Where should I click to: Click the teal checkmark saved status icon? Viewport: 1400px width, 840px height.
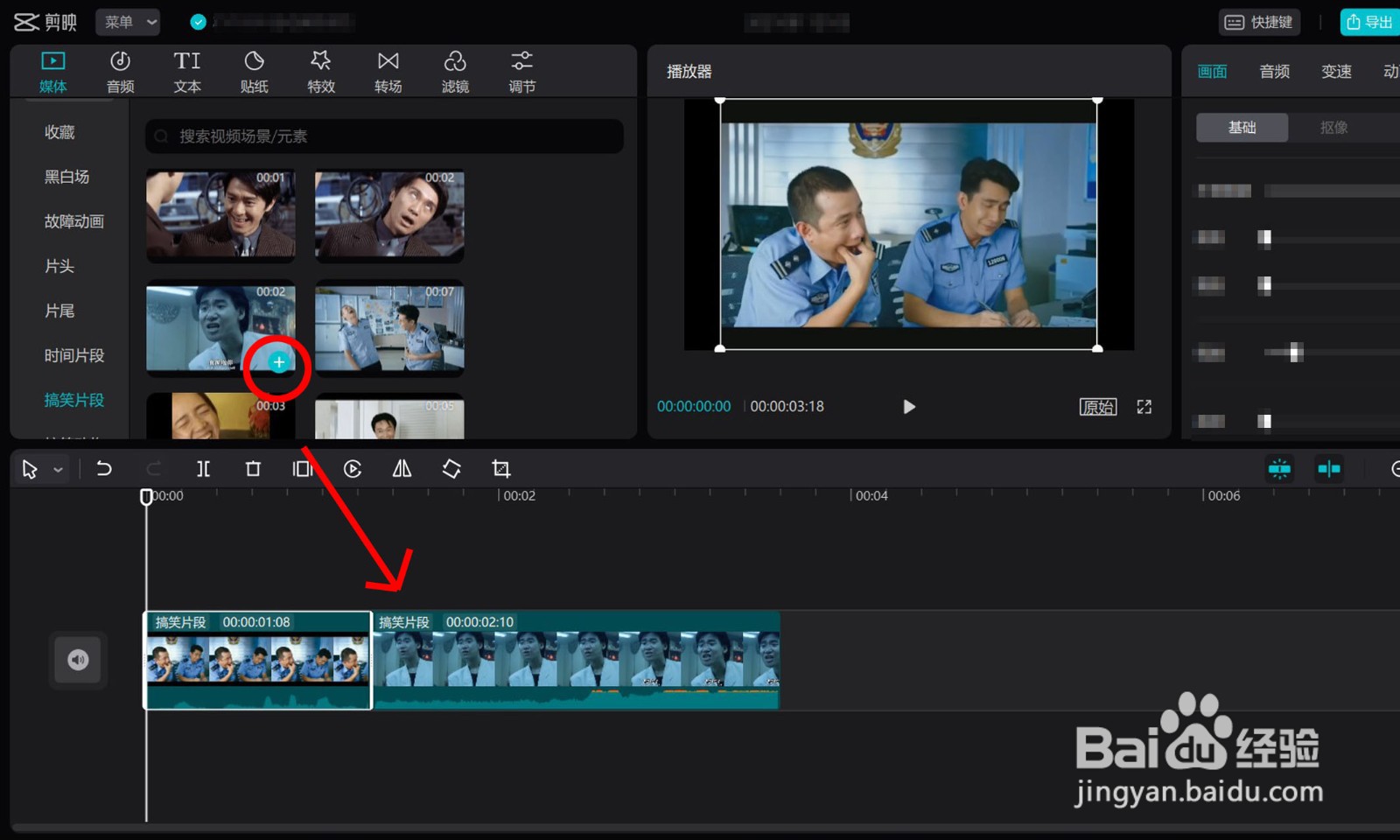199,22
